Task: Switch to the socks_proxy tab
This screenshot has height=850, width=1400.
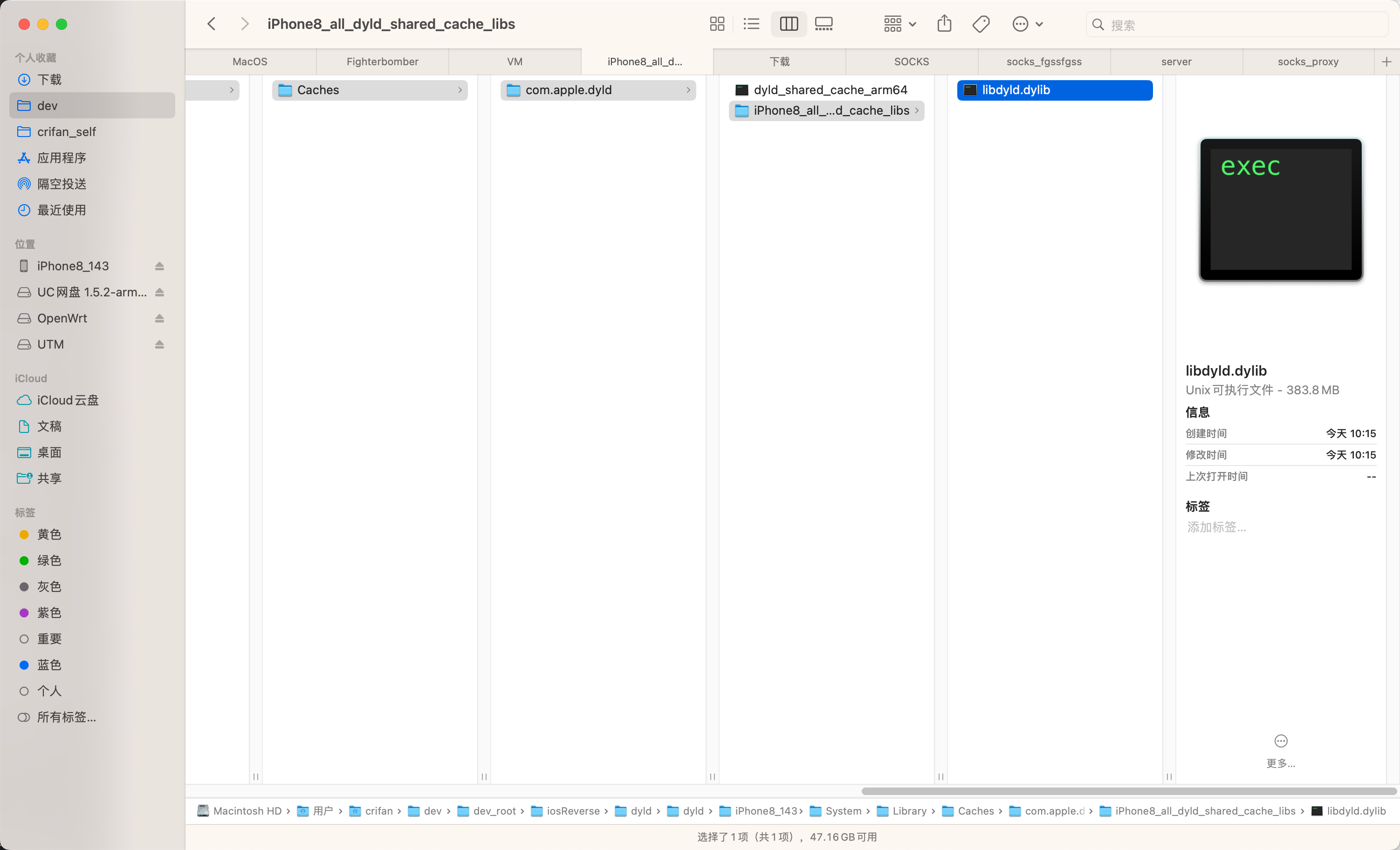Action: [x=1308, y=62]
